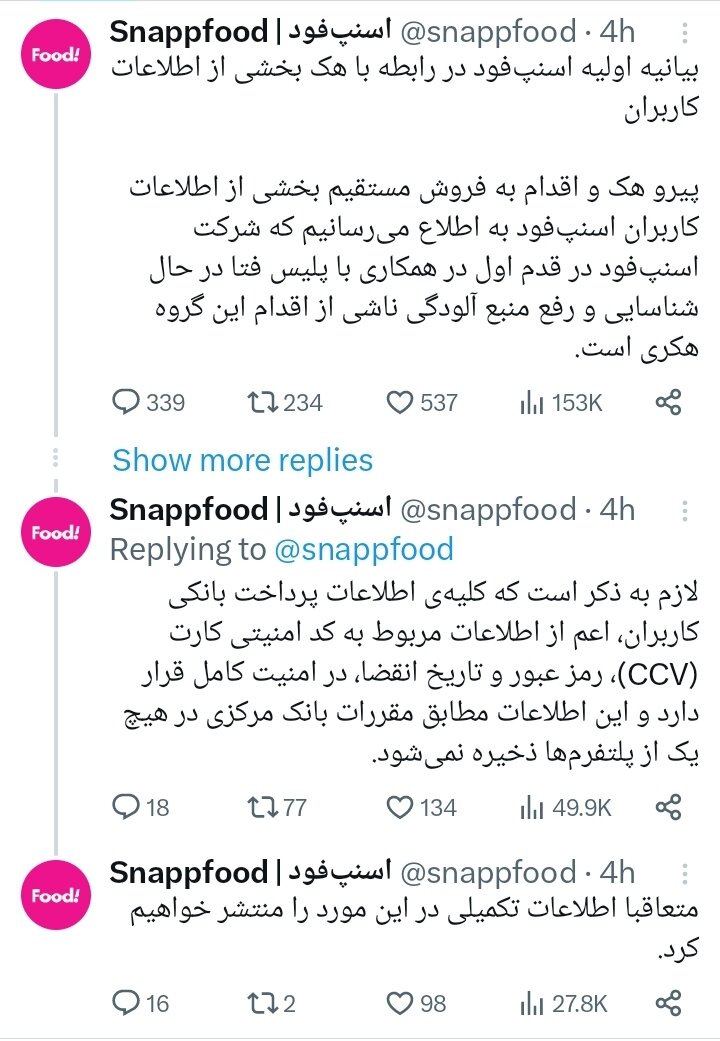Open the three-dot menu on the bottom tweet
The height and width of the screenshot is (1041, 720).
684,873
